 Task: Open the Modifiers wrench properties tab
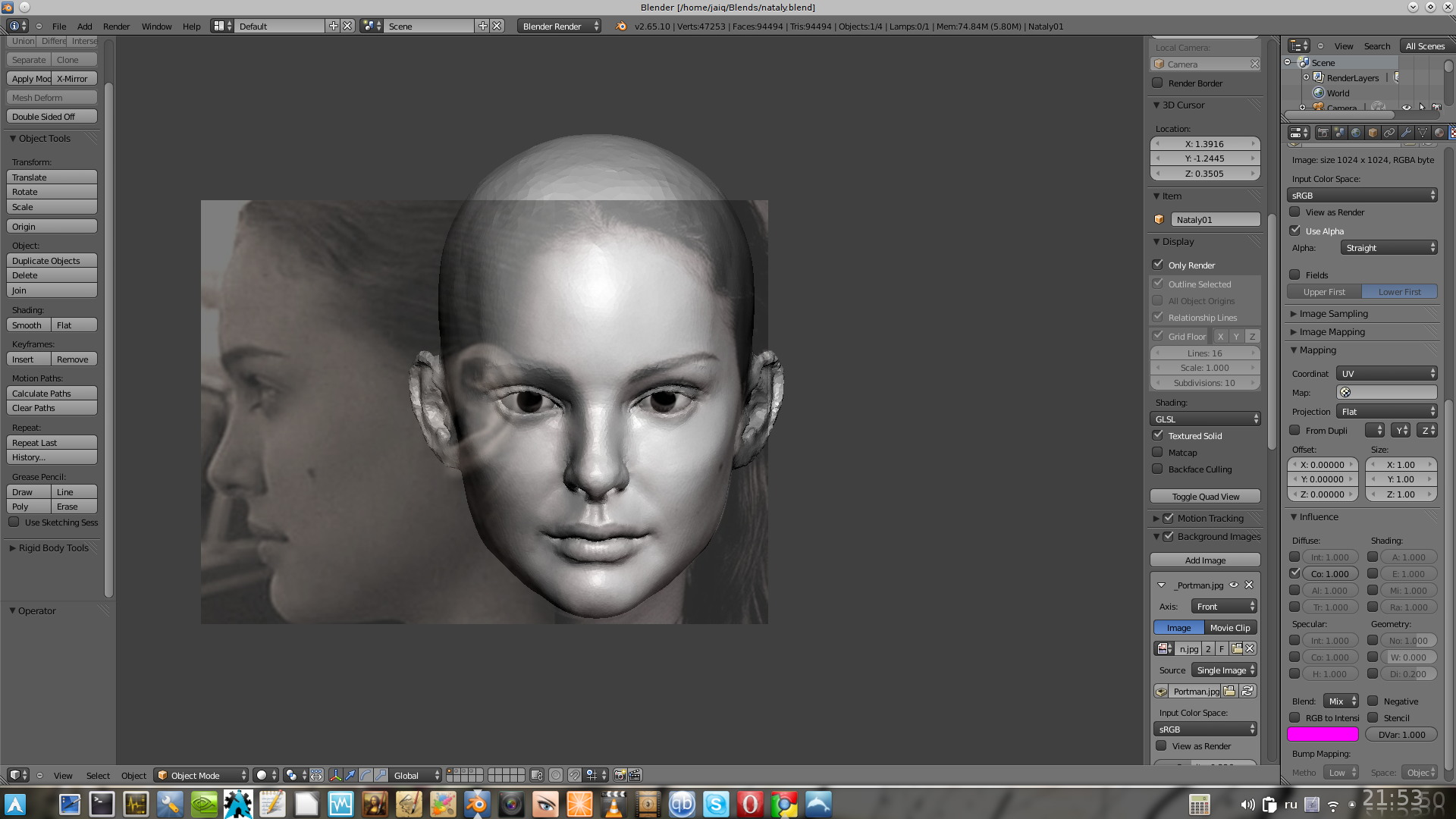[x=1406, y=133]
